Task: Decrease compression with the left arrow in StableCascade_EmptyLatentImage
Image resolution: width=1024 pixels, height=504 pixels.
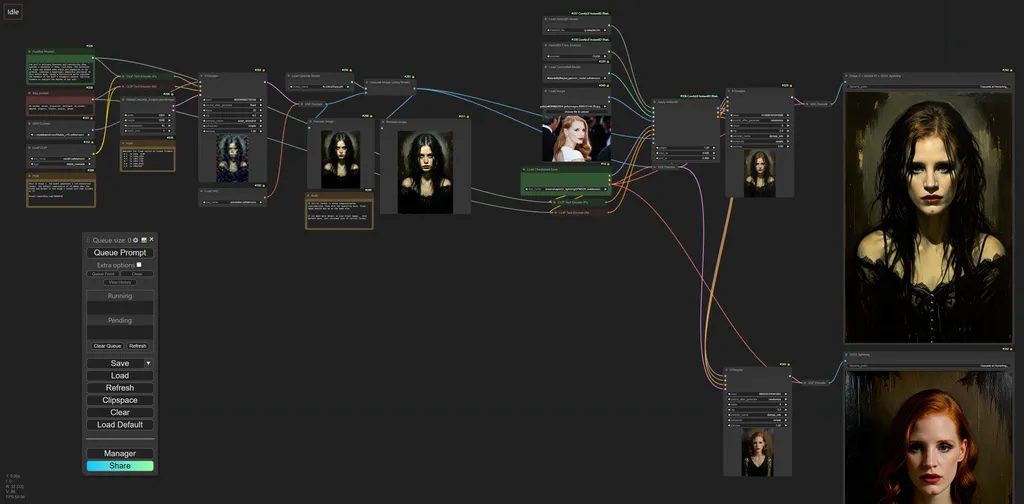Action: click(126, 125)
